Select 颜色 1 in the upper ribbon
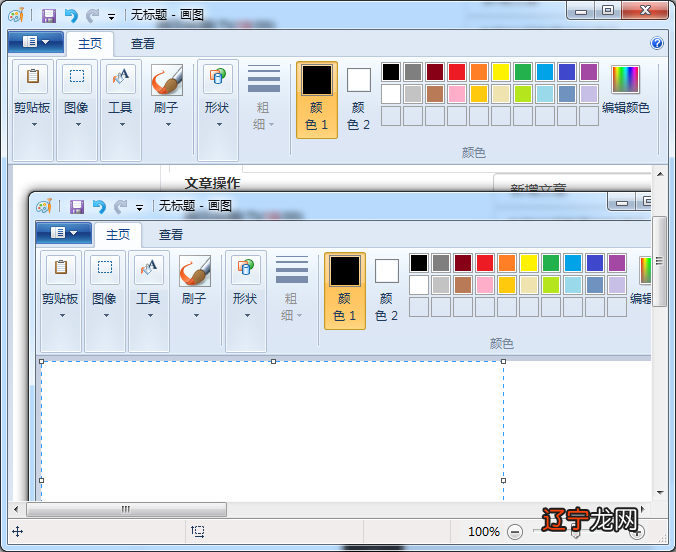 pyautogui.click(x=317, y=99)
